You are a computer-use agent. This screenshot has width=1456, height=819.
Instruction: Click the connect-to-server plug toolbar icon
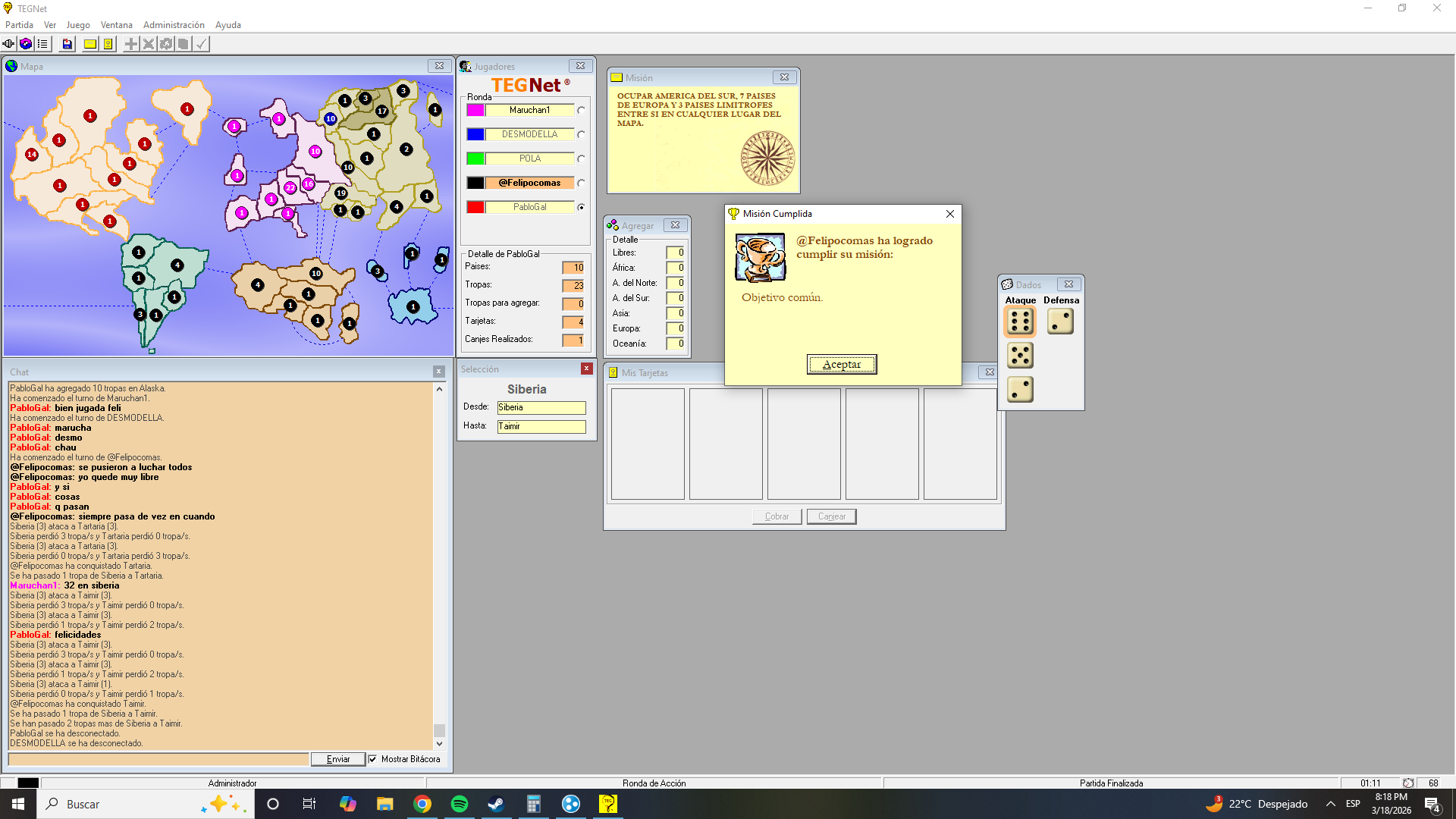coord(8,44)
